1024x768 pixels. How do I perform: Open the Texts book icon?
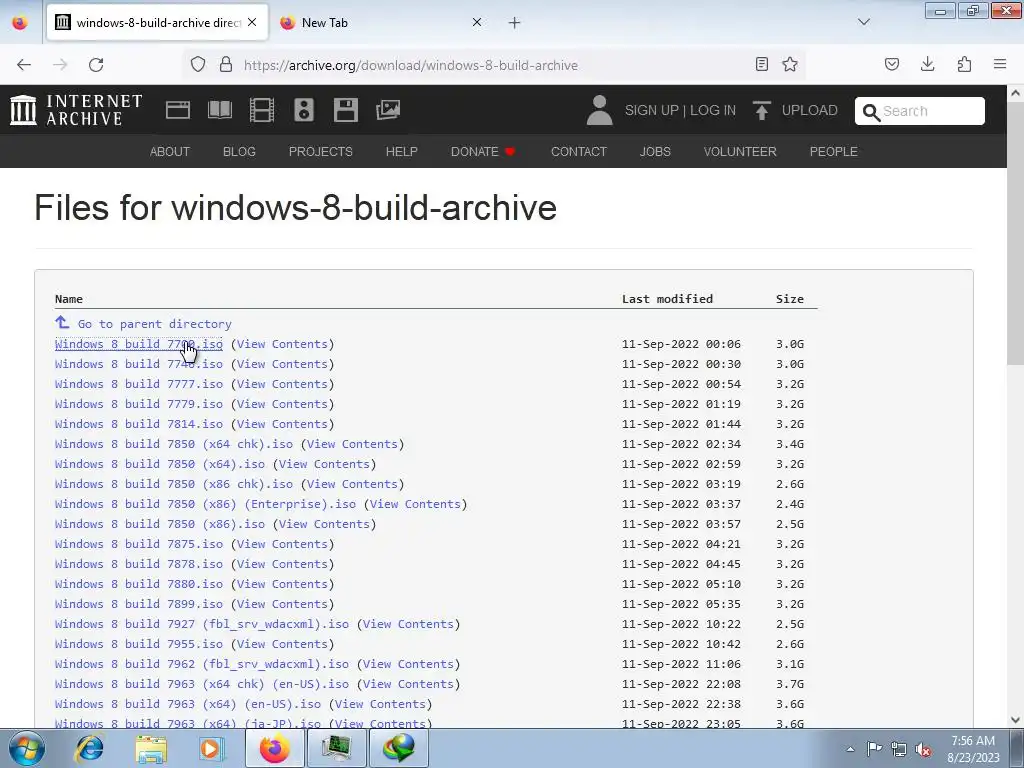[220, 110]
